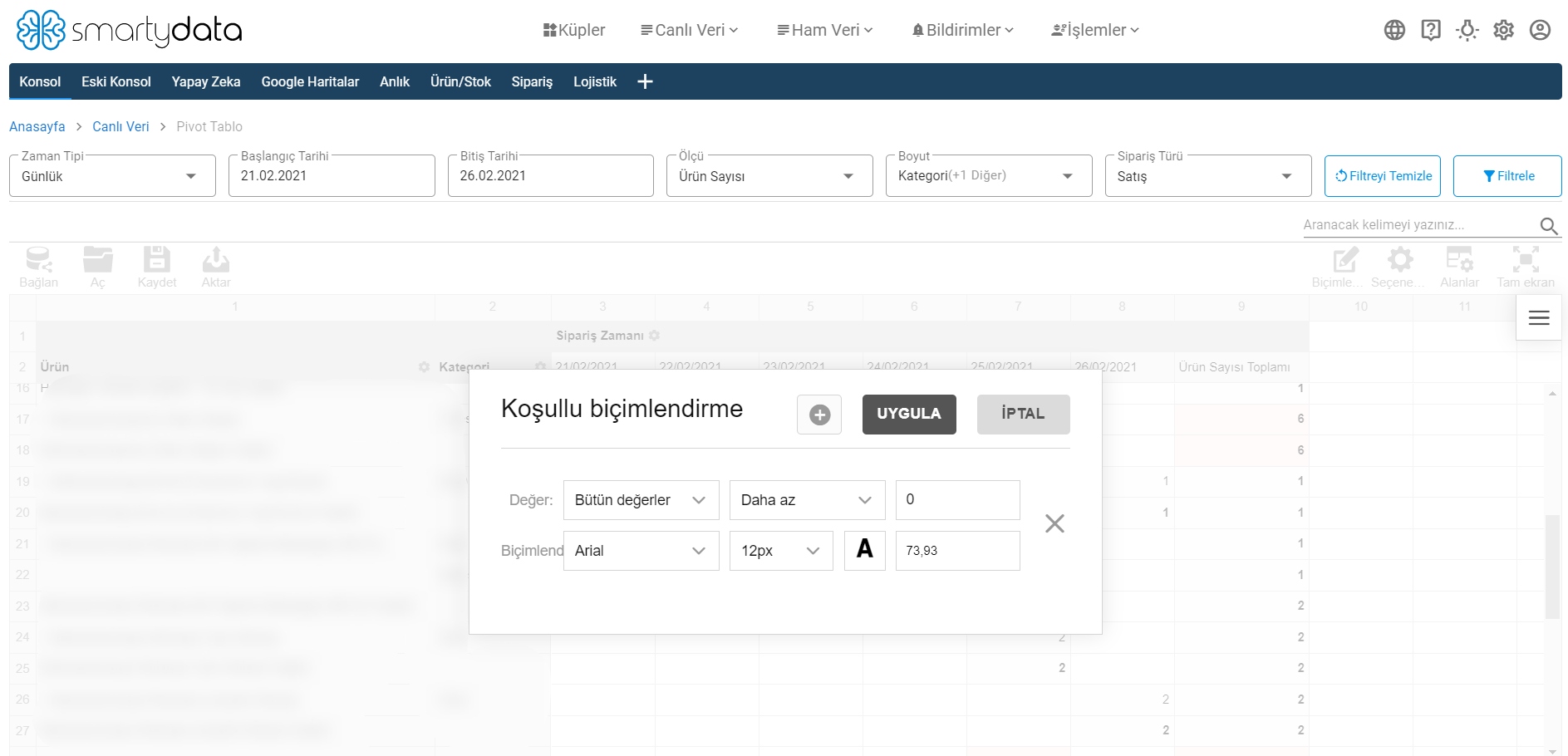This screenshot has height=756, width=1568.
Task: Click the Kaydet save icon
Action: click(157, 268)
